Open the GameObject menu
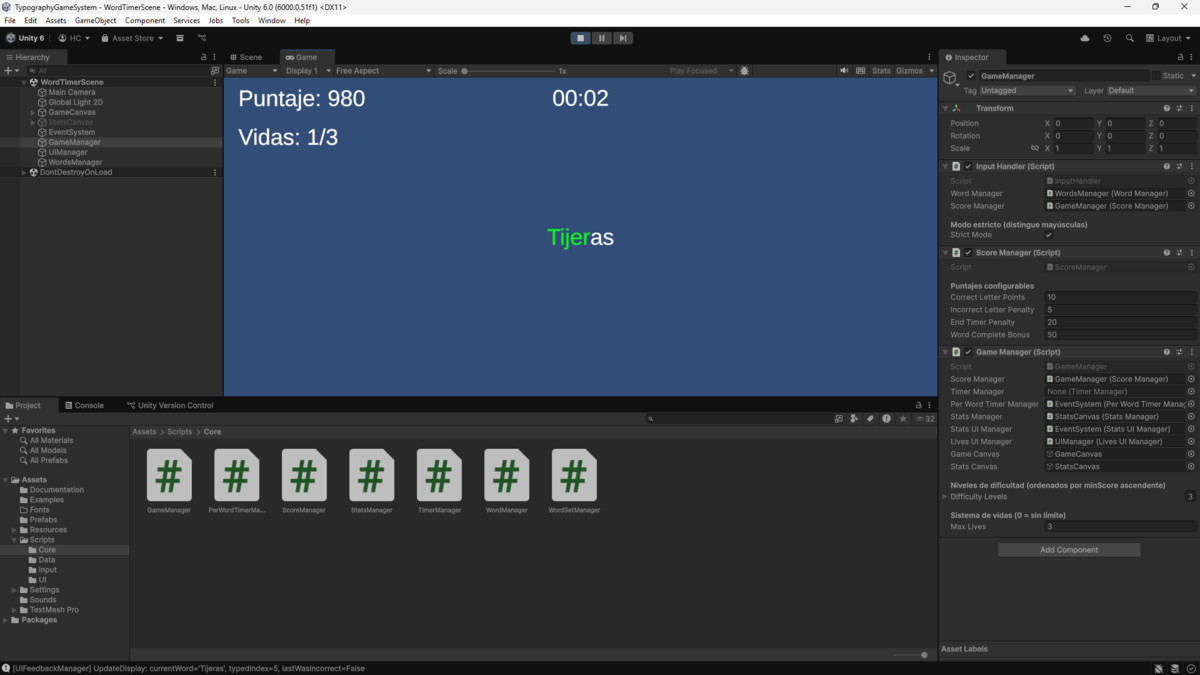Image resolution: width=1200 pixels, height=675 pixels. click(x=95, y=20)
